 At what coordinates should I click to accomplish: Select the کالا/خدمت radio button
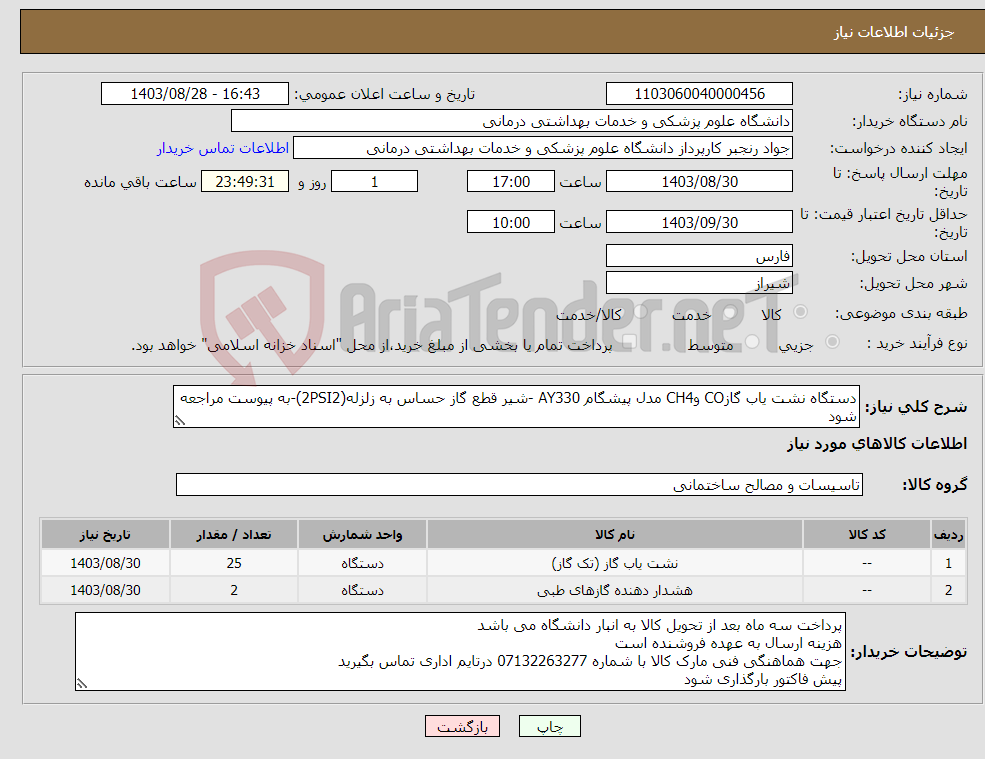tap(639, 312)
